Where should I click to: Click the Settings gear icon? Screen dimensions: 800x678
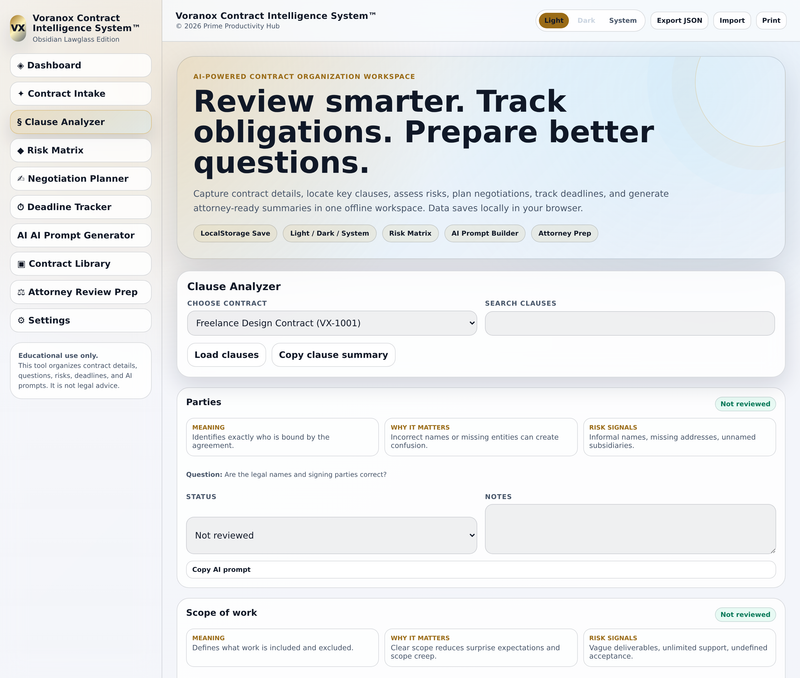tap(21, 320)
